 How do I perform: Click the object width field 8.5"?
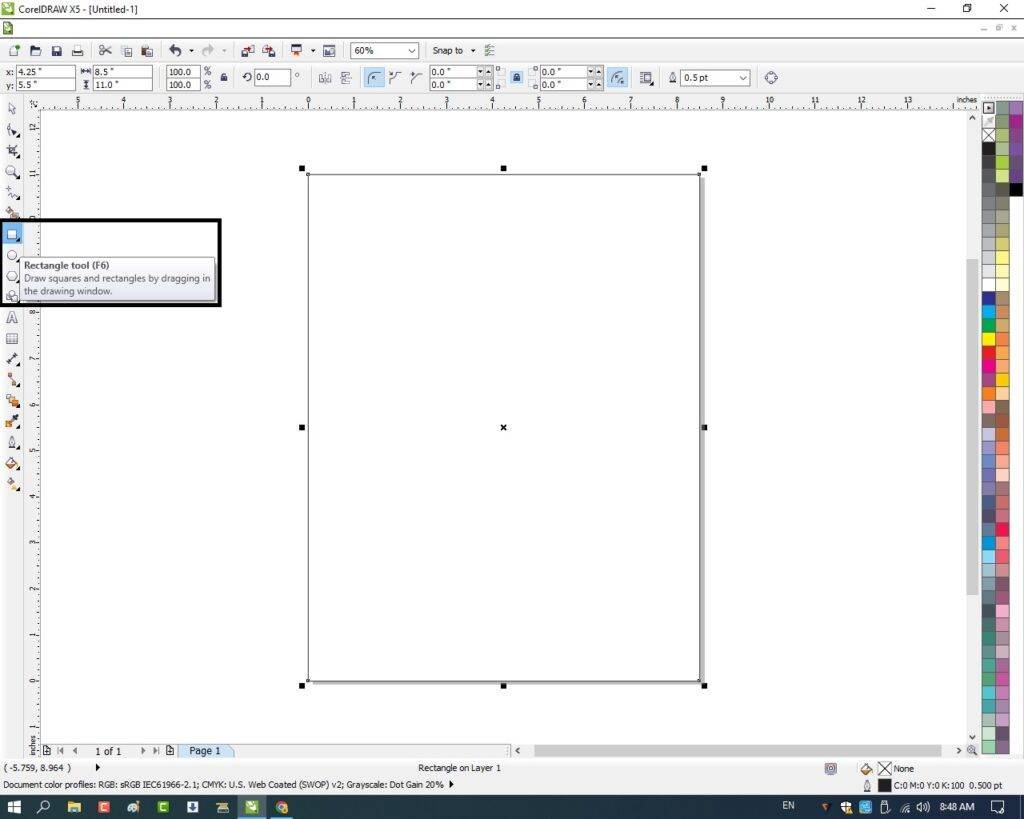123,71
